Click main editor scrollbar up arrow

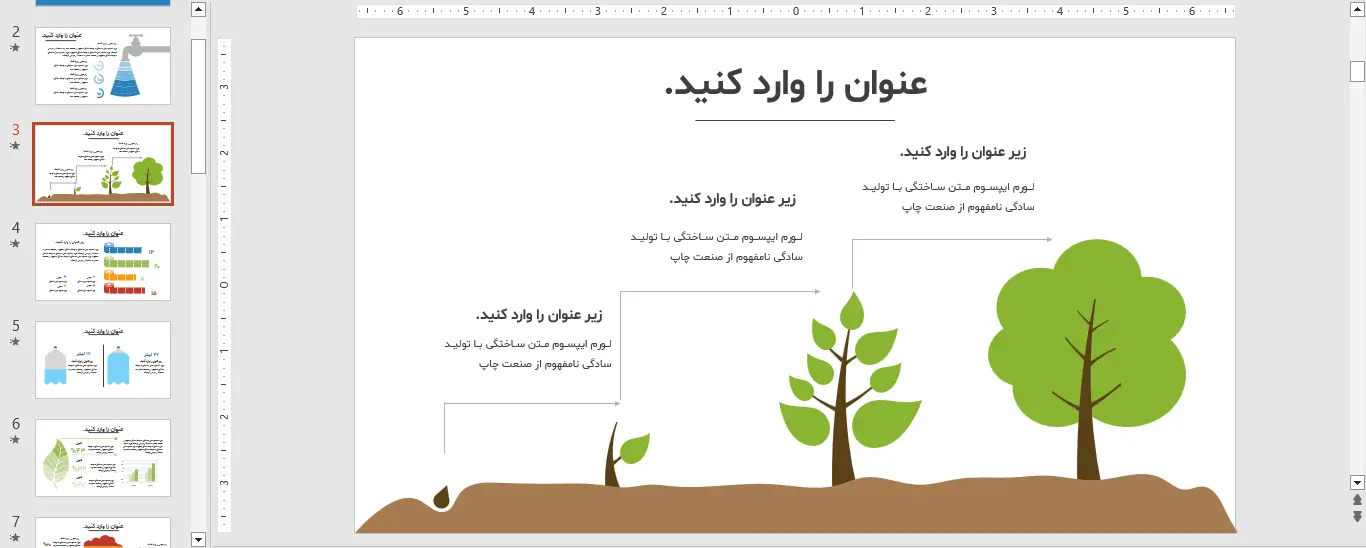pos(1357,11)
